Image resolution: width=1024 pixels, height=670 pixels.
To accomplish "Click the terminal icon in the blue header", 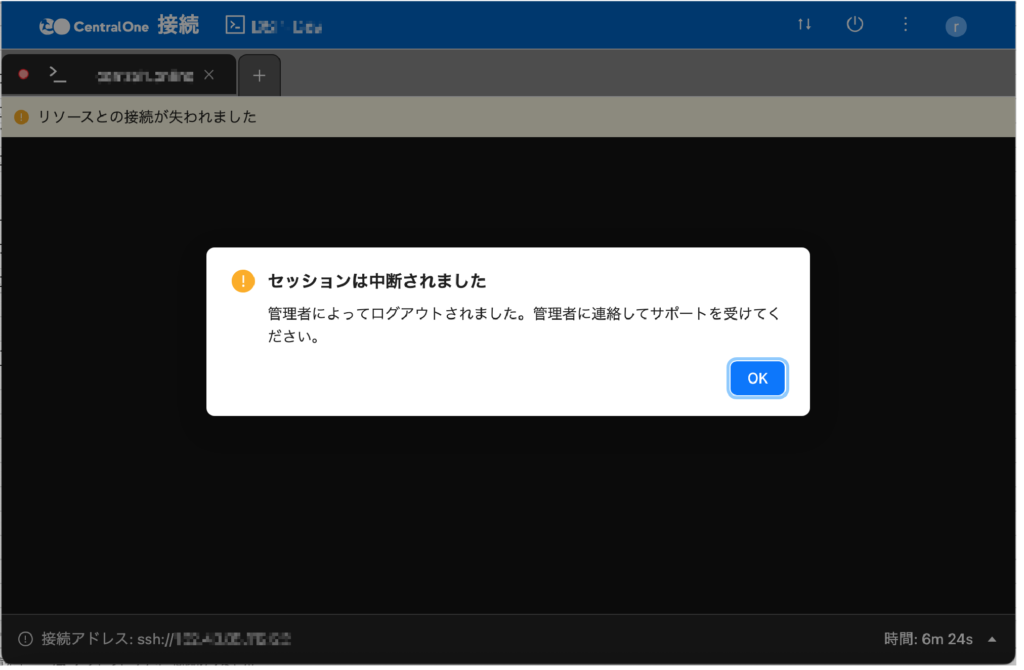I will click(236, 25).
